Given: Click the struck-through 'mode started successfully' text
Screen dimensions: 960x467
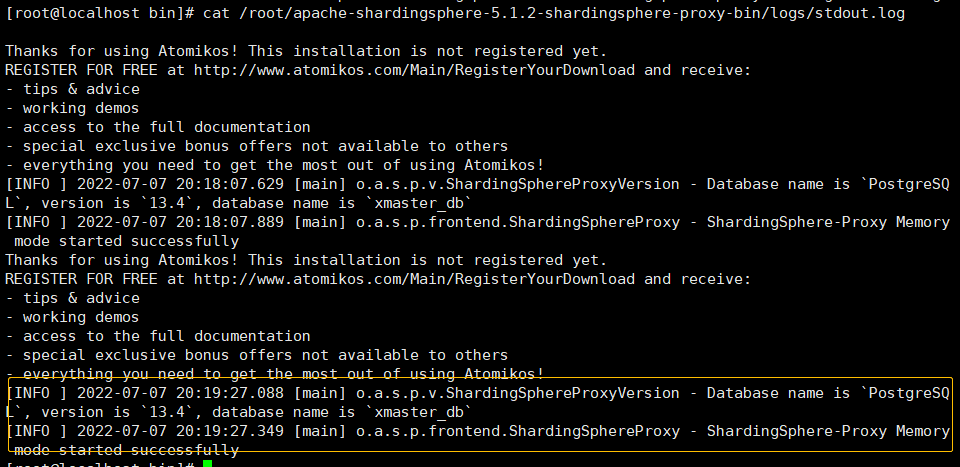Looking at the screenshot, I should [126, 450].
